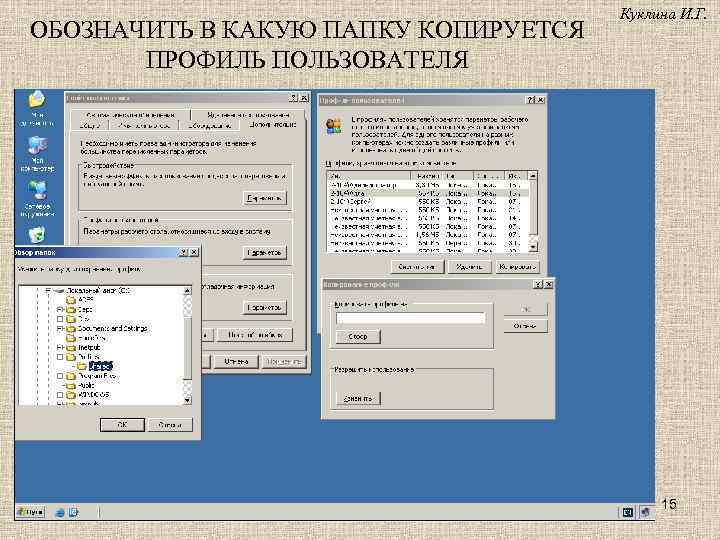
Task: Click the users icon in Профили пользователей dialog
Action: pos(334,126)
